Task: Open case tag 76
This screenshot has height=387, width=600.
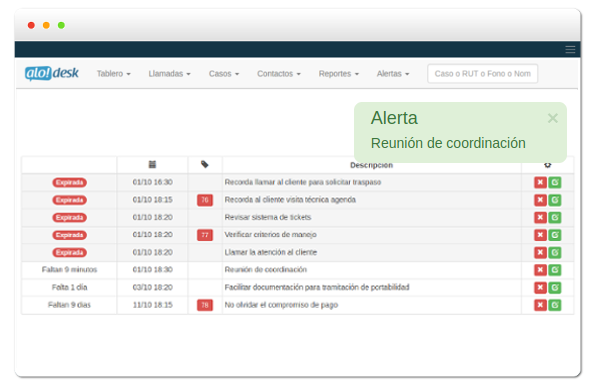Action: tap(205, 200)
